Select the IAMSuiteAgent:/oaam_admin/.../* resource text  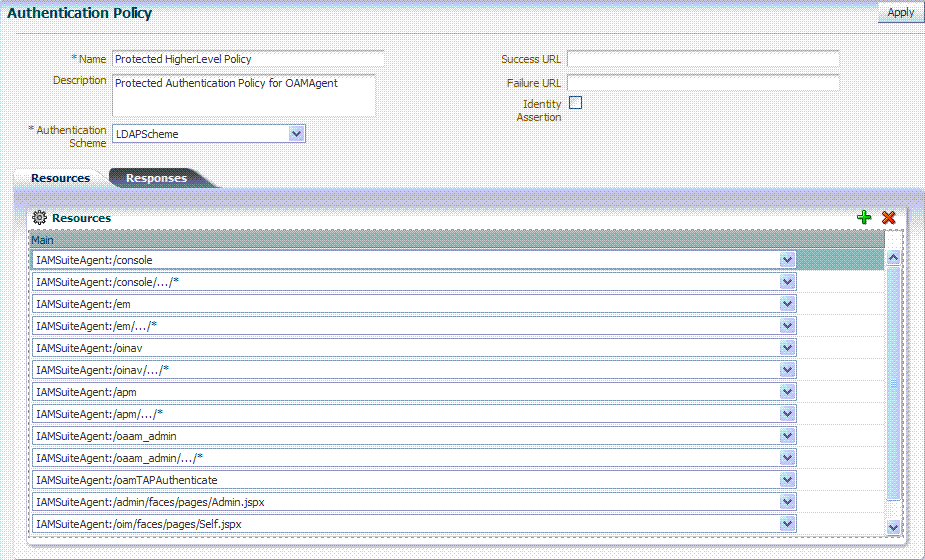pyautogui.click(x=119, y=458)
